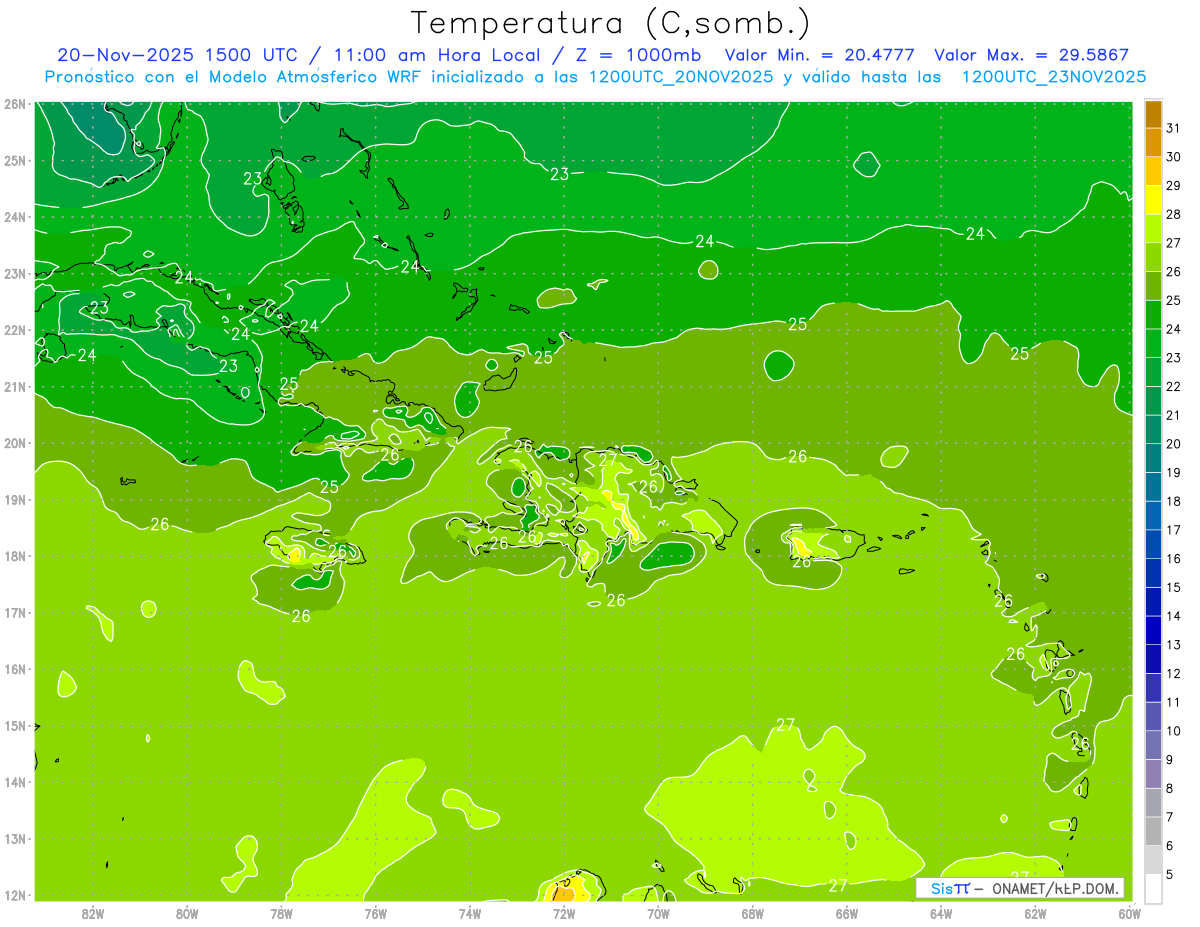The height and width of the screenshot is (927, 1200).
Task: Click the '22' label on the color scale
Action: coord(1173,386)
